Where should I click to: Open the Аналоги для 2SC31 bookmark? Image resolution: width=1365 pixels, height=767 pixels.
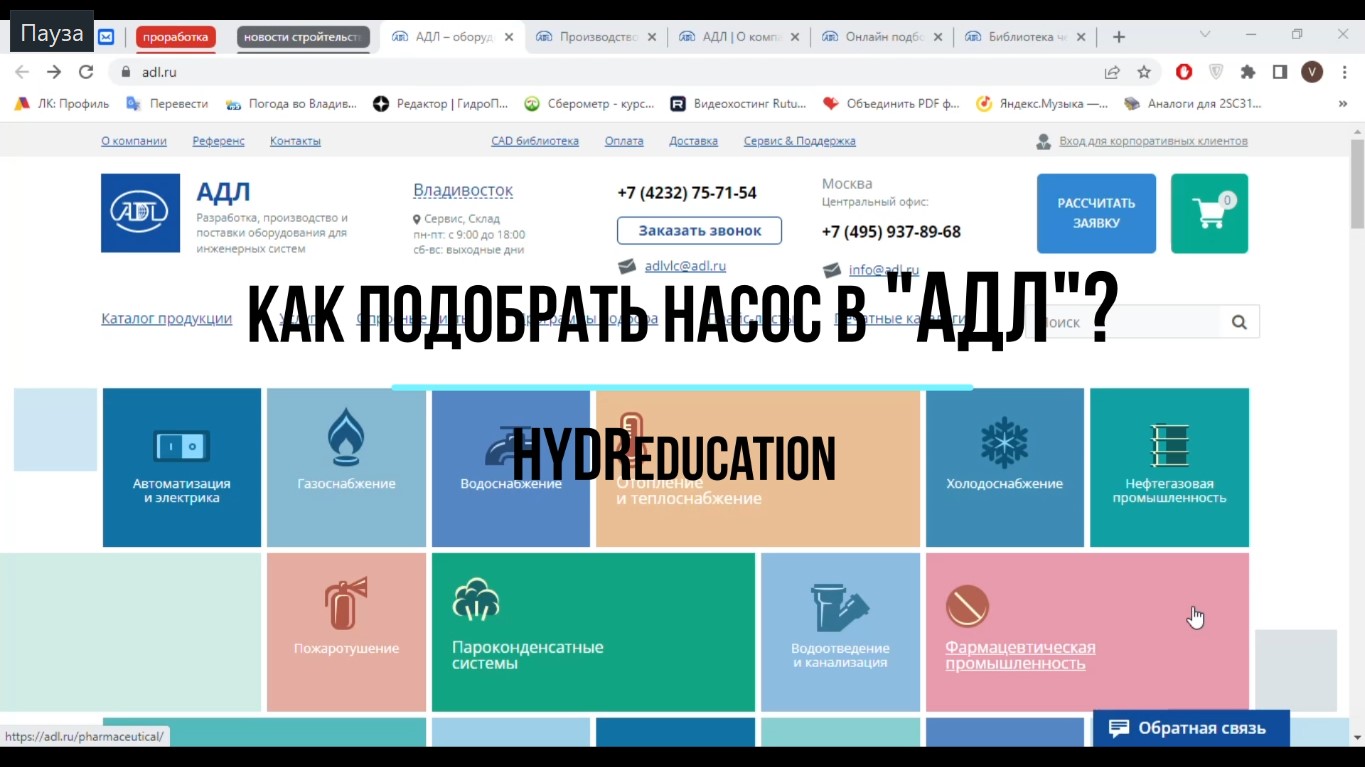pyautogui.click(x=1193, y=103)
